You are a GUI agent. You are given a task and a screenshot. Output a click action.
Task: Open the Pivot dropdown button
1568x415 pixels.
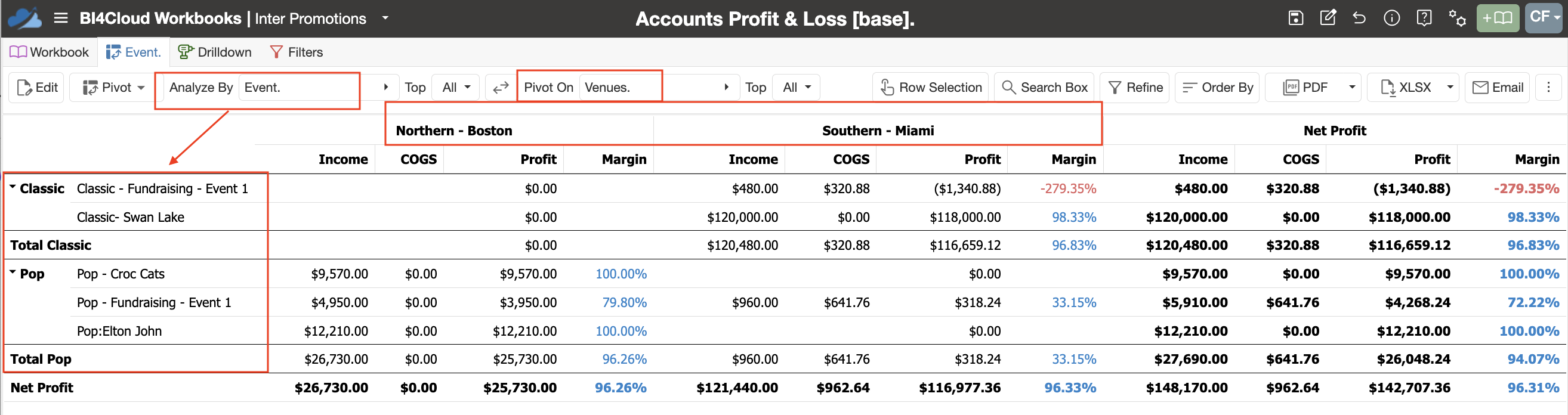(x=113, y=88)
